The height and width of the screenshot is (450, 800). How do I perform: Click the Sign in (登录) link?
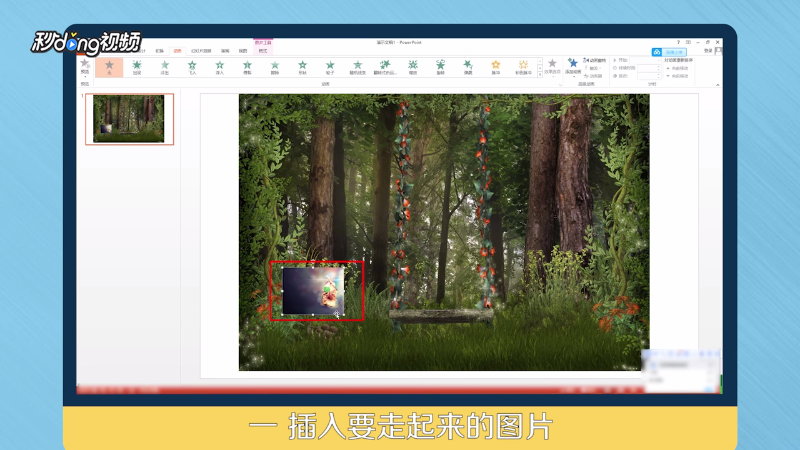708,51
